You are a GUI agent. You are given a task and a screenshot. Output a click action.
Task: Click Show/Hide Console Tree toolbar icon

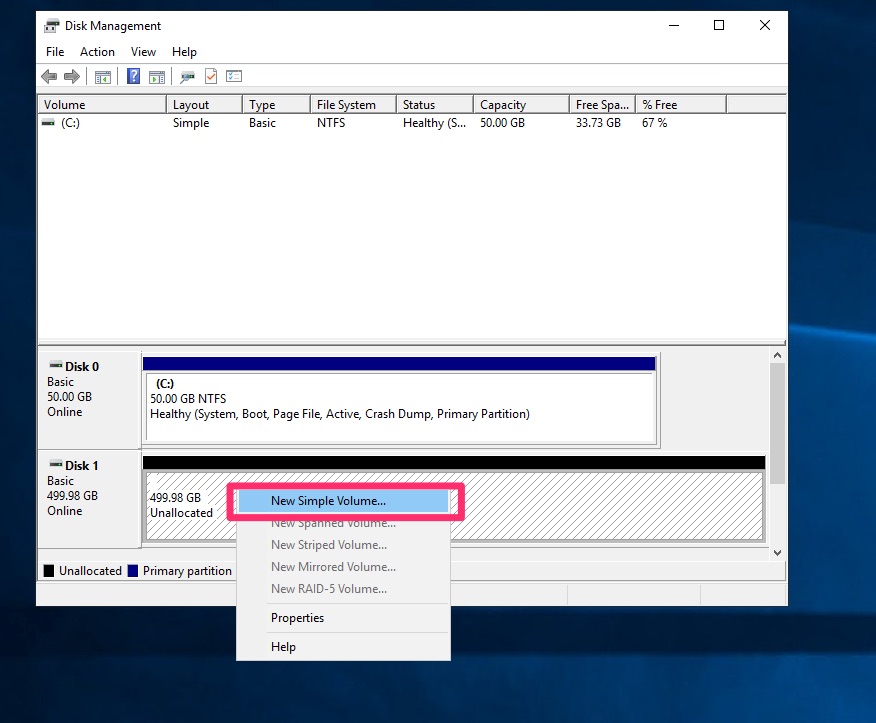pyautogui.click(x=102, y=77)
